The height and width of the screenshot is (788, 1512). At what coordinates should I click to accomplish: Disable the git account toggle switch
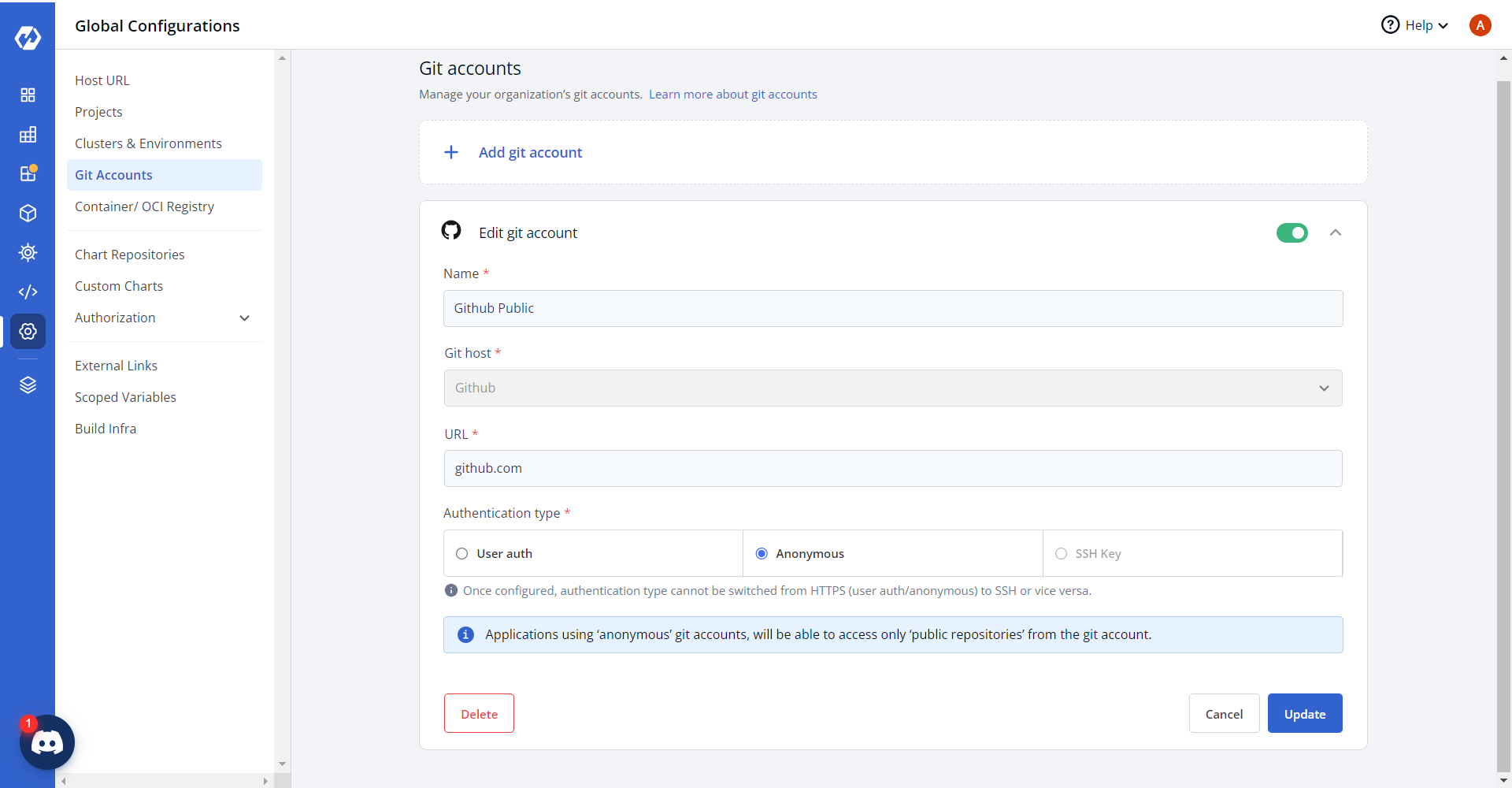1291,233
